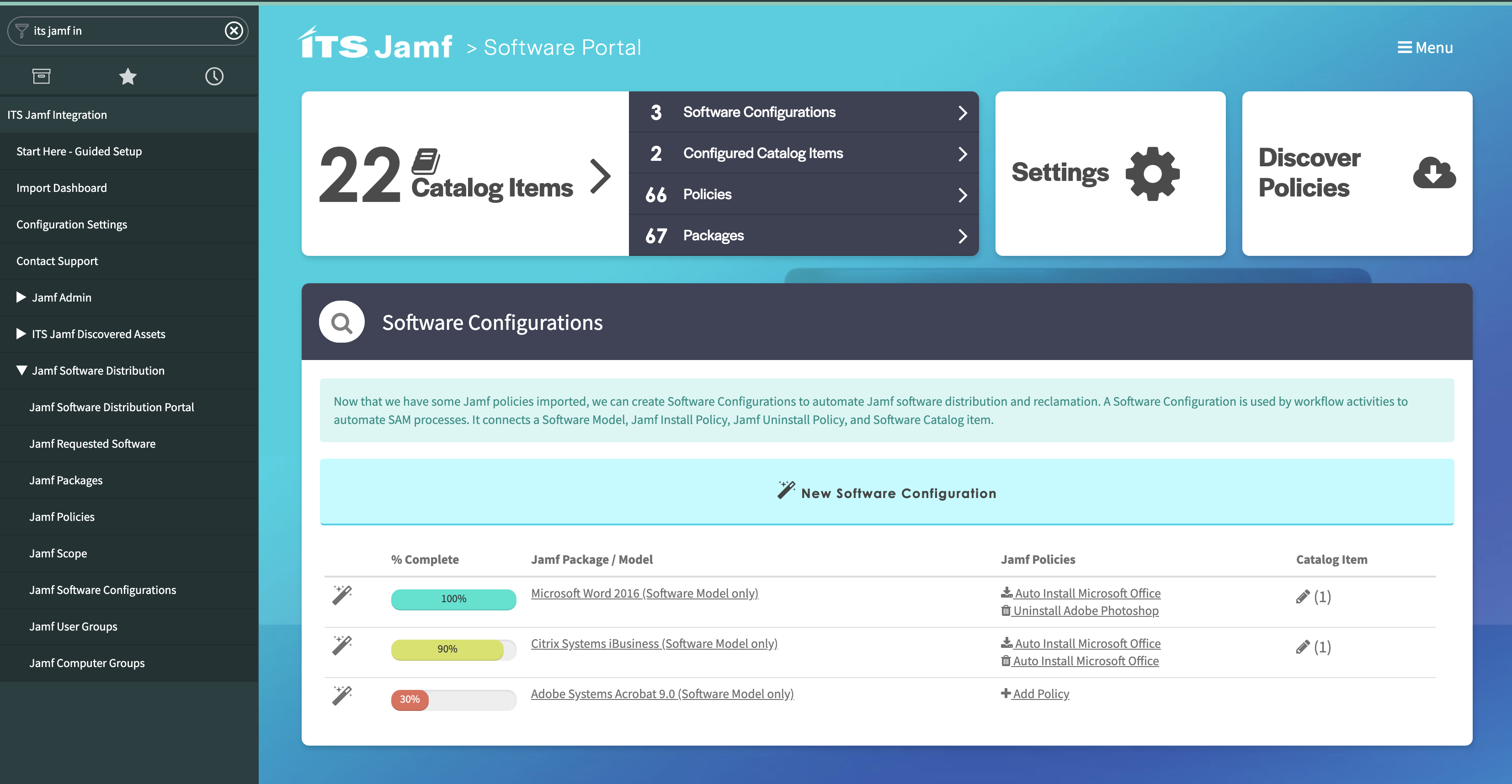Open the 66 Policies row chevron
Screen dimensions: 1512x784
click(962, 195)
